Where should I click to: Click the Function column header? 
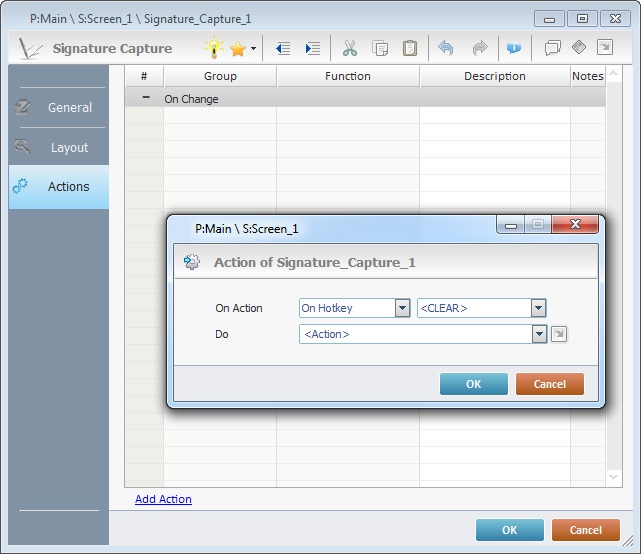pos(348,76)
